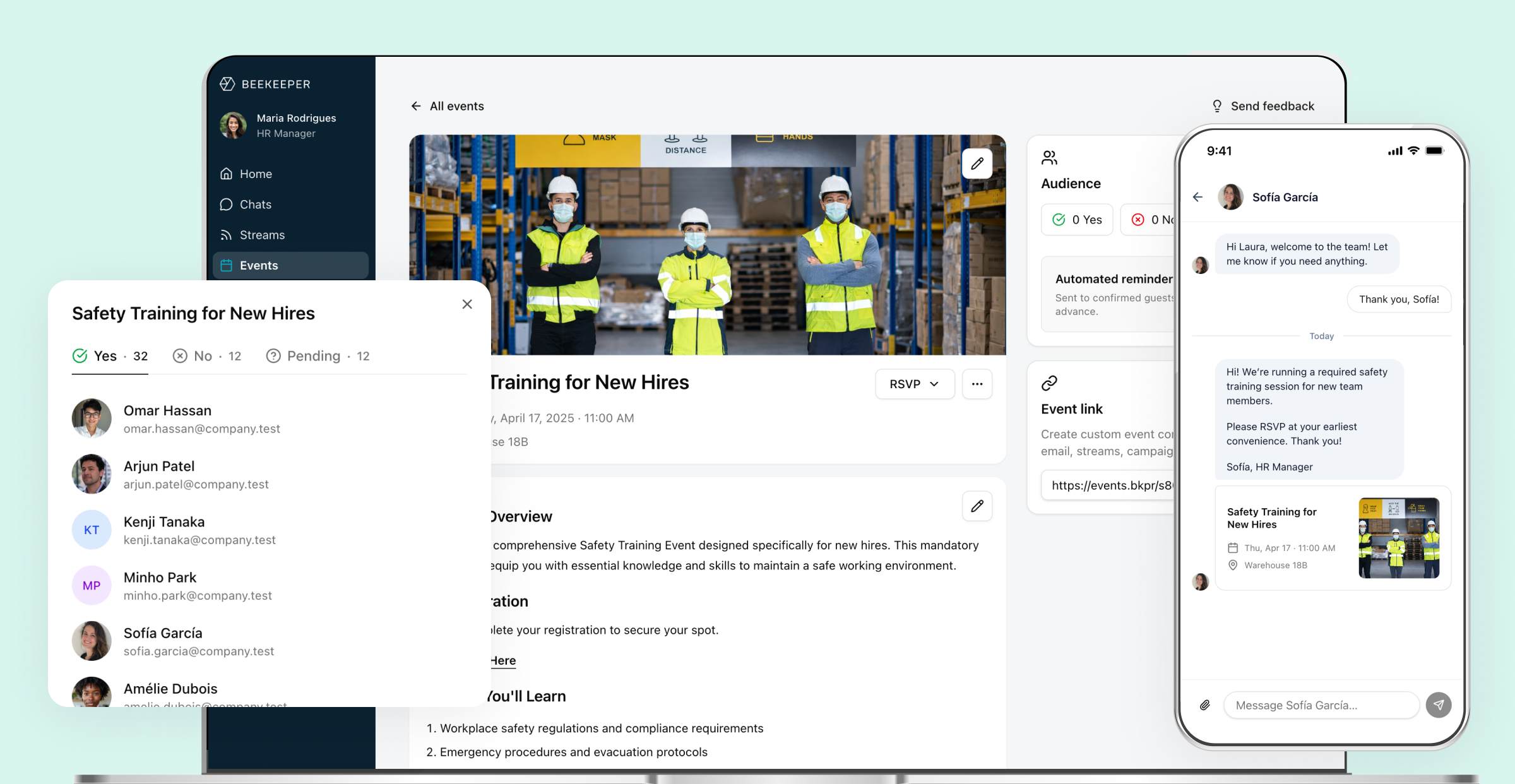This screenshot has height=784, width=1515.
Task: Click the pencil edit icon on banner image
Action: (x=977, y=164)
